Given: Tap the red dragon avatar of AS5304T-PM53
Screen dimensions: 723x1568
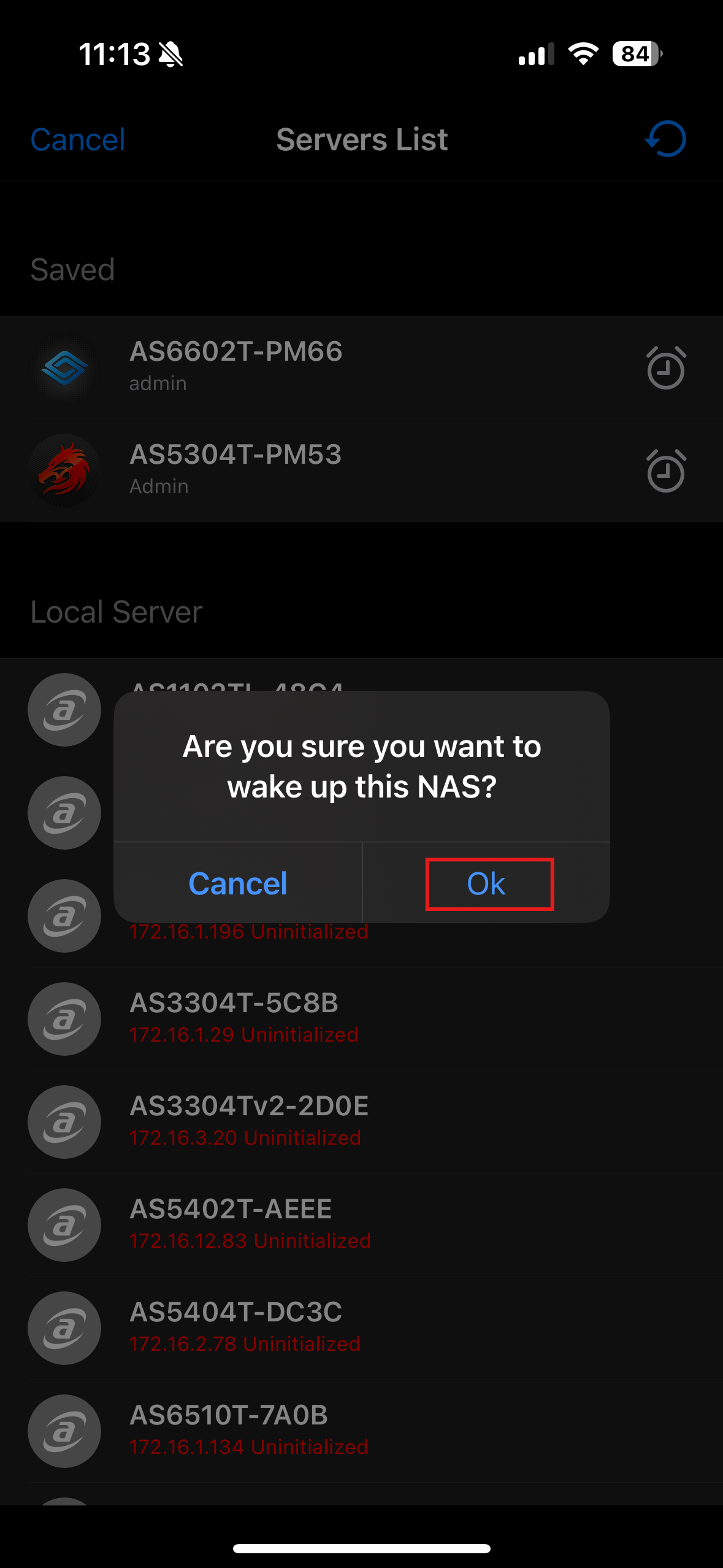Looking at the screenshot, I should click(64, 471).
